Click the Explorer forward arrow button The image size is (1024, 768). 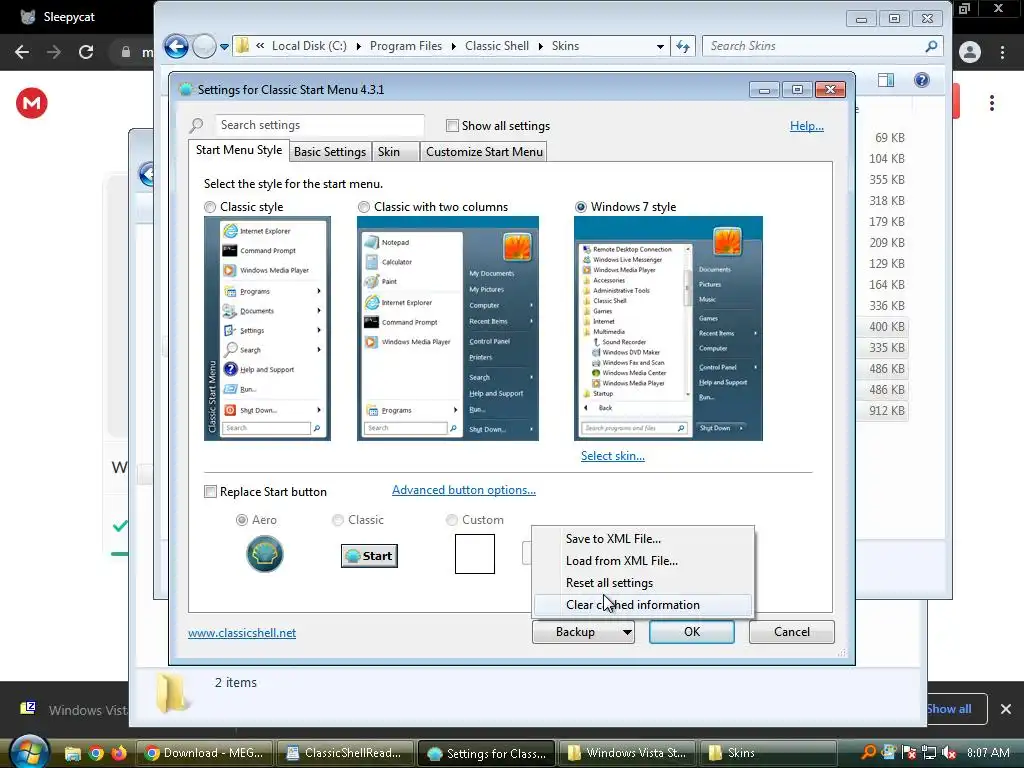[x=204, y=46]
